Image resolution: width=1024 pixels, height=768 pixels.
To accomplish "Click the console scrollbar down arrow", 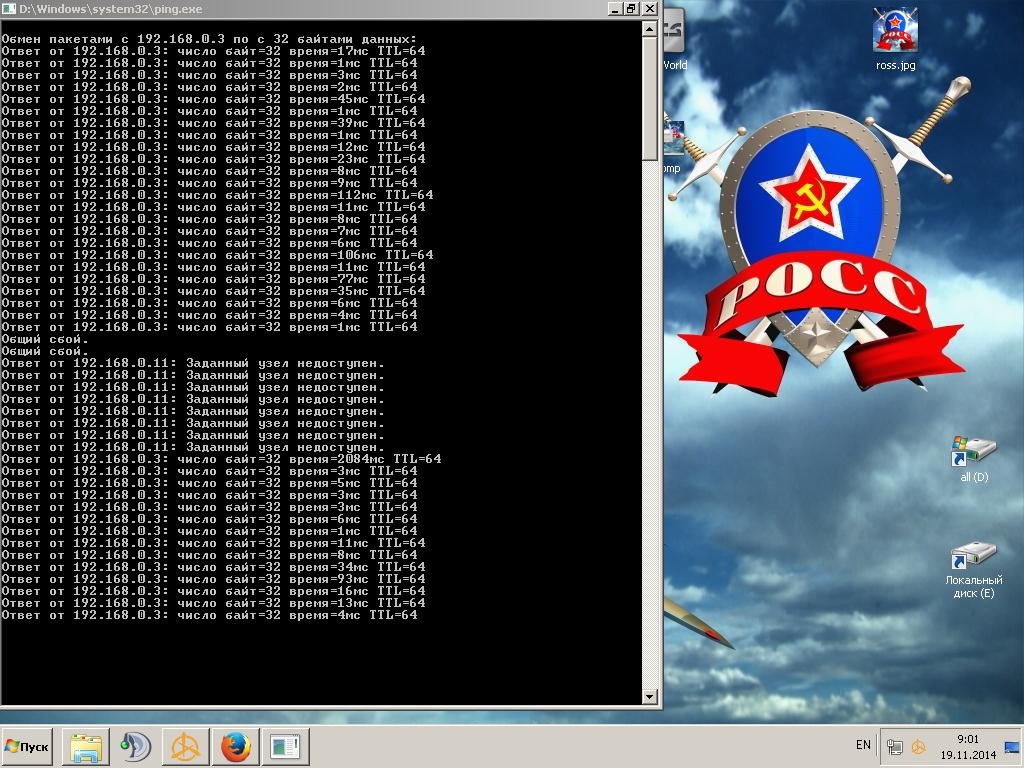I will click(650, 696).
